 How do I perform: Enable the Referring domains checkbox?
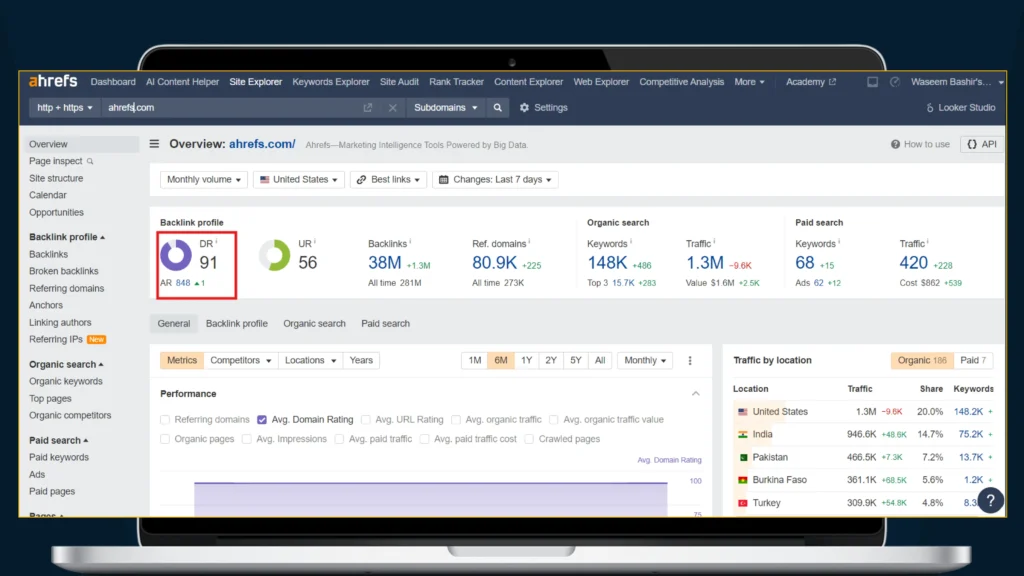pyautogui.click(x=166, y=420)
